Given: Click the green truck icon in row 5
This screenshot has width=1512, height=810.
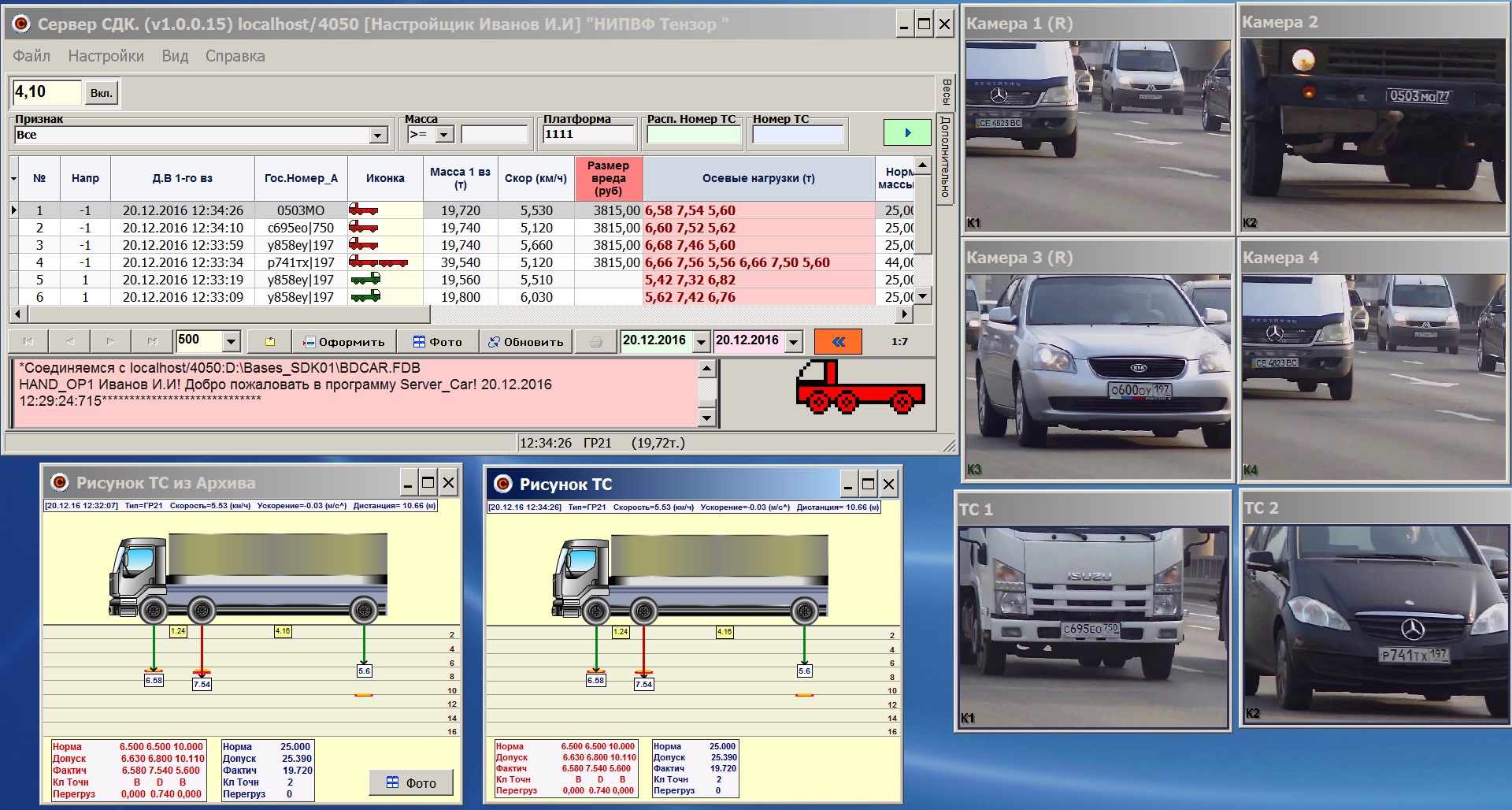Looking at the screenshot, I should 365,280.
